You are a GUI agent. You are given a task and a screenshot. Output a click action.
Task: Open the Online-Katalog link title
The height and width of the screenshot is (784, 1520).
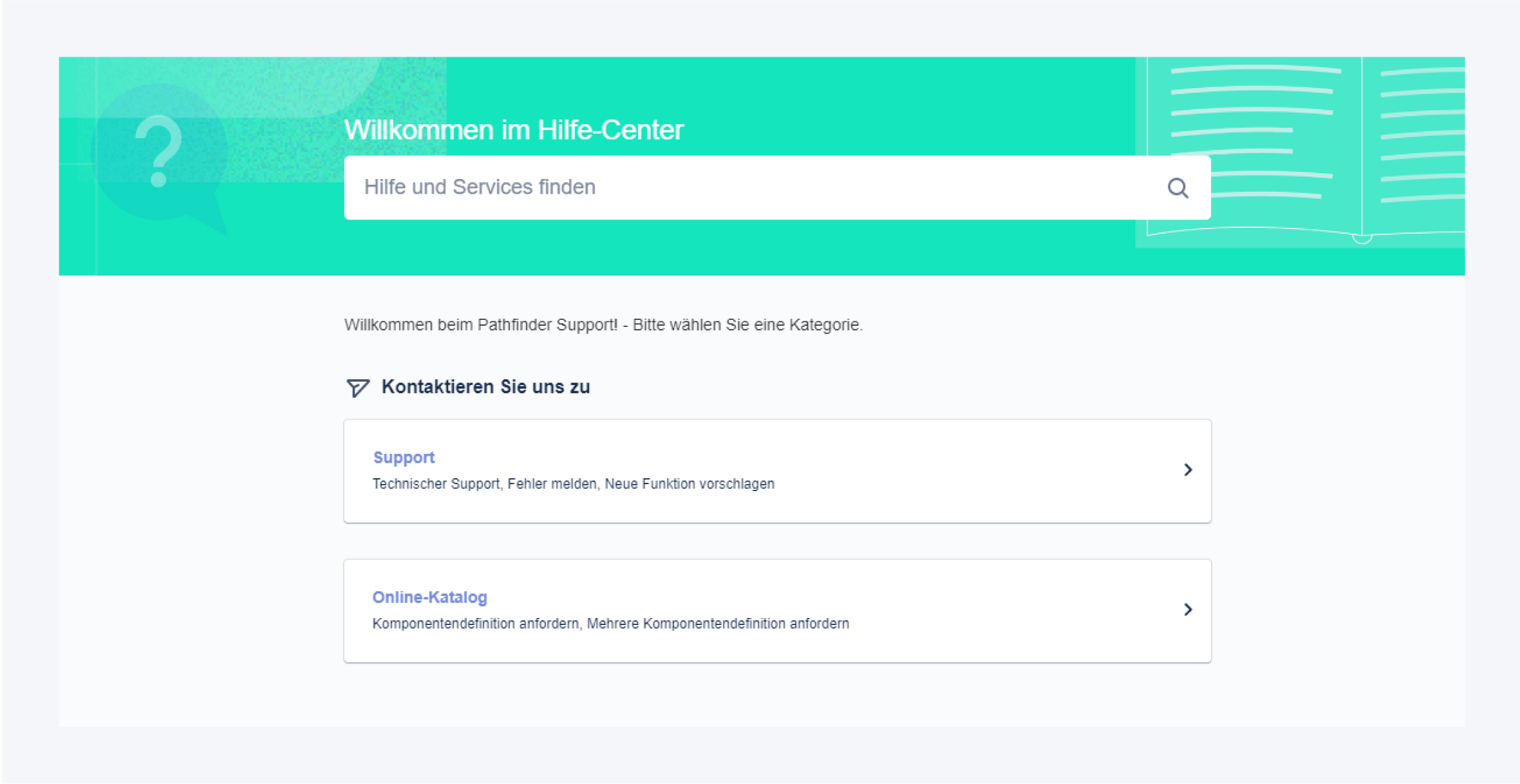(429, 597)
